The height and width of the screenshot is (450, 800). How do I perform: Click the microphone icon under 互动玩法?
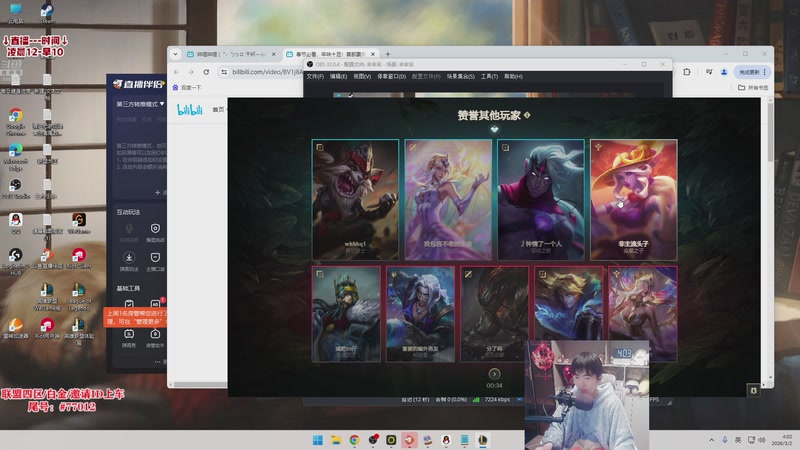pyautogui.click(x=129, y=228)
